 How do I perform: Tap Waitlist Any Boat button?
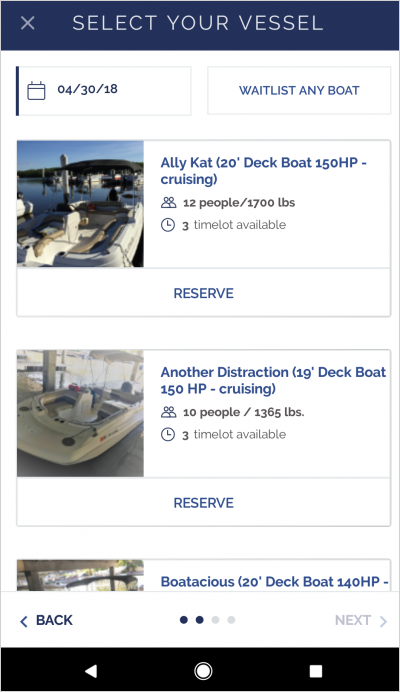click(x=299, y=90)
